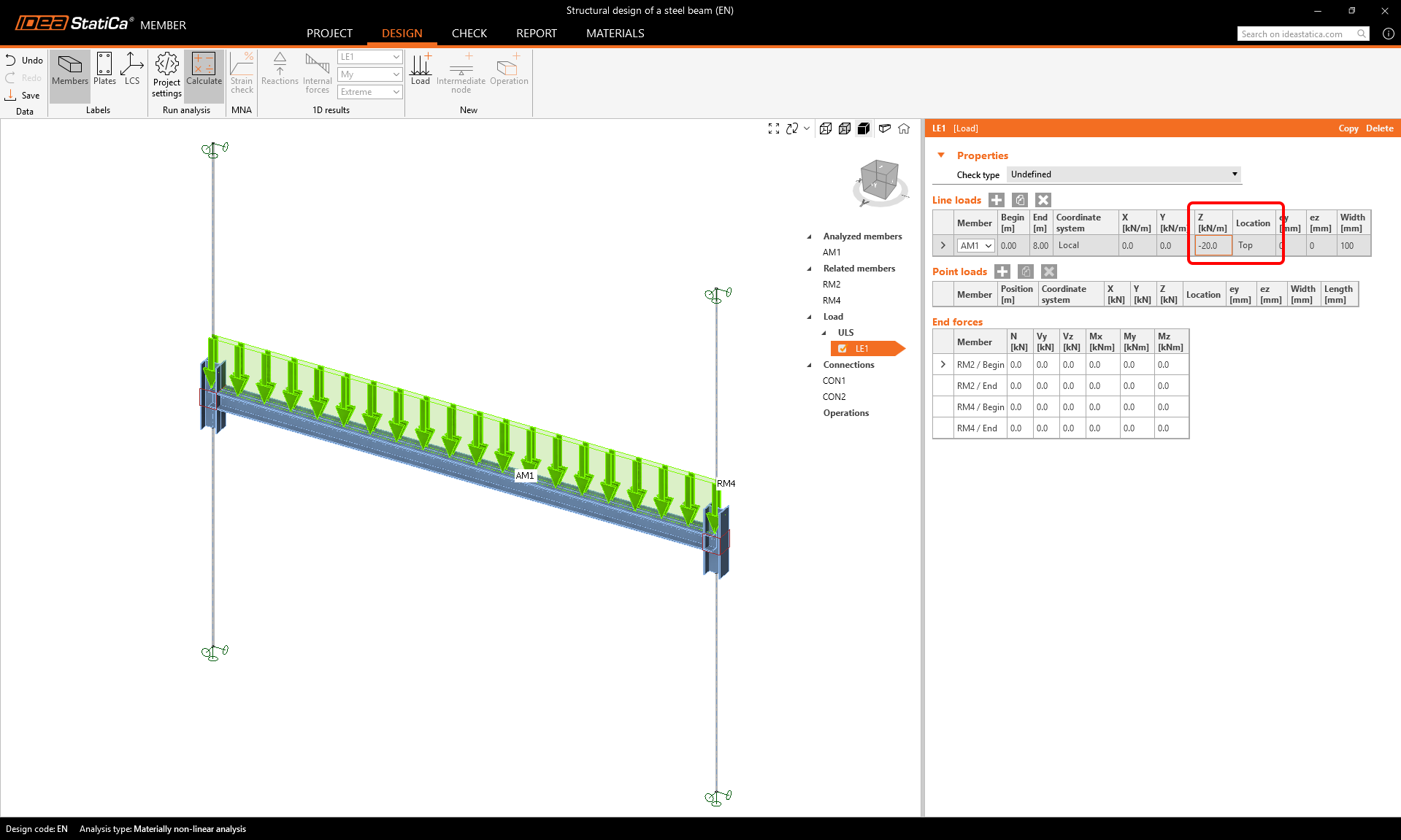The height and width of the screenshot is (840, 1401).
Task: Toggle the LCS axes label icon
Action: (x=131, y=70)
